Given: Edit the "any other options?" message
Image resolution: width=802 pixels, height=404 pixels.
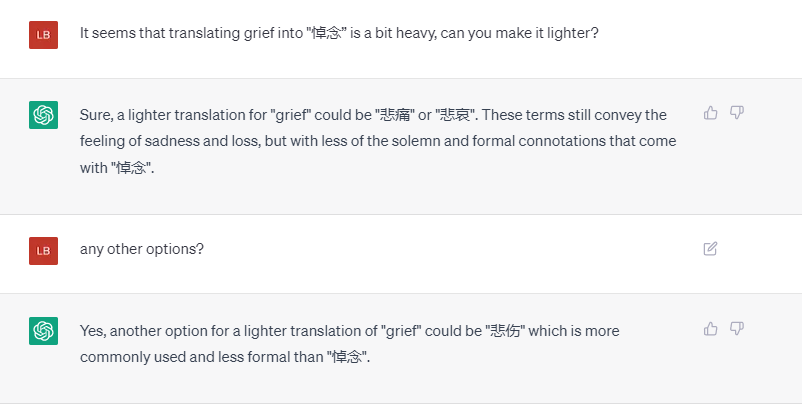Looking at the screenshot, I should coord(710,248).
